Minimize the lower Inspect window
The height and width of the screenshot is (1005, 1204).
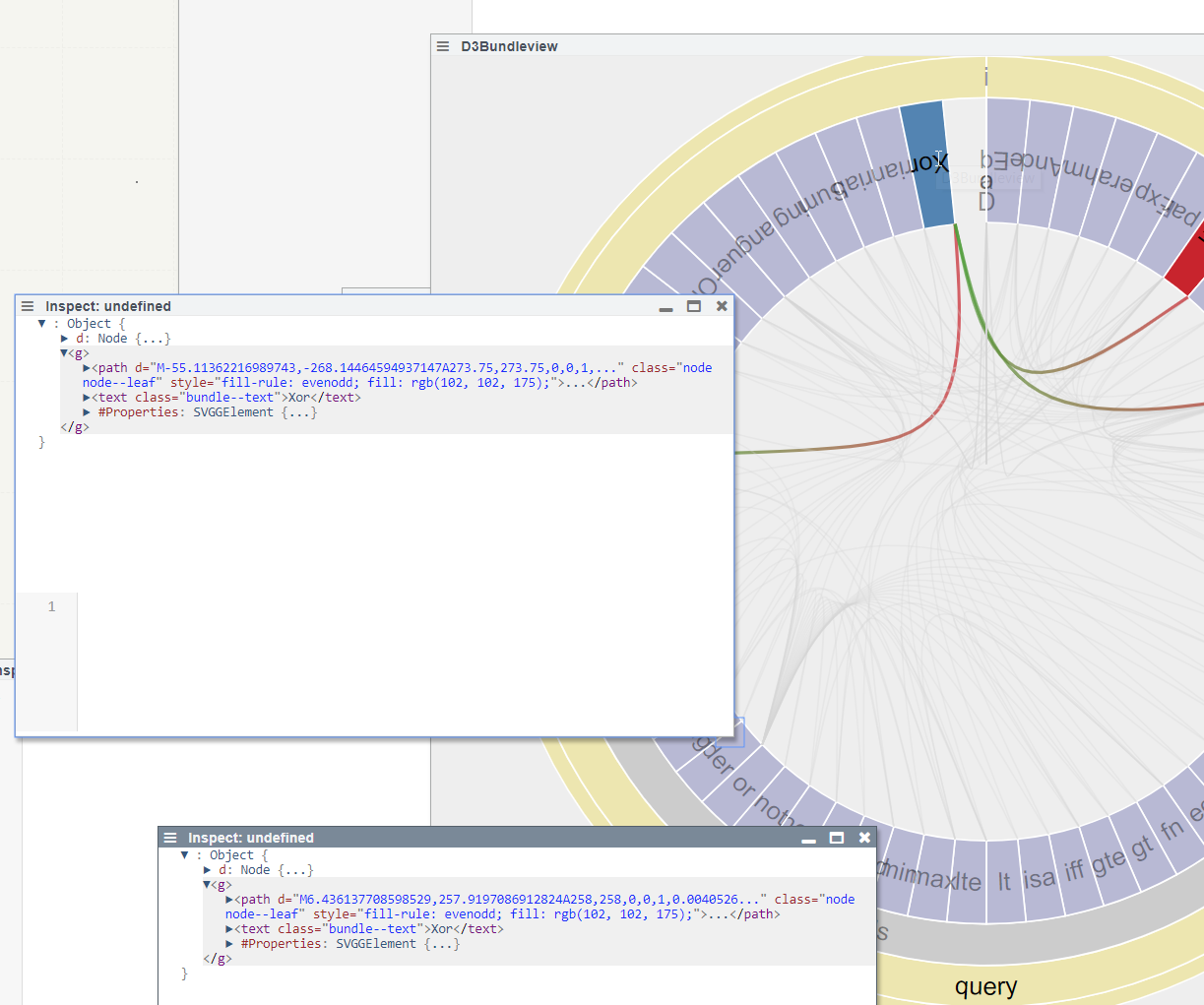click(809, 839)
